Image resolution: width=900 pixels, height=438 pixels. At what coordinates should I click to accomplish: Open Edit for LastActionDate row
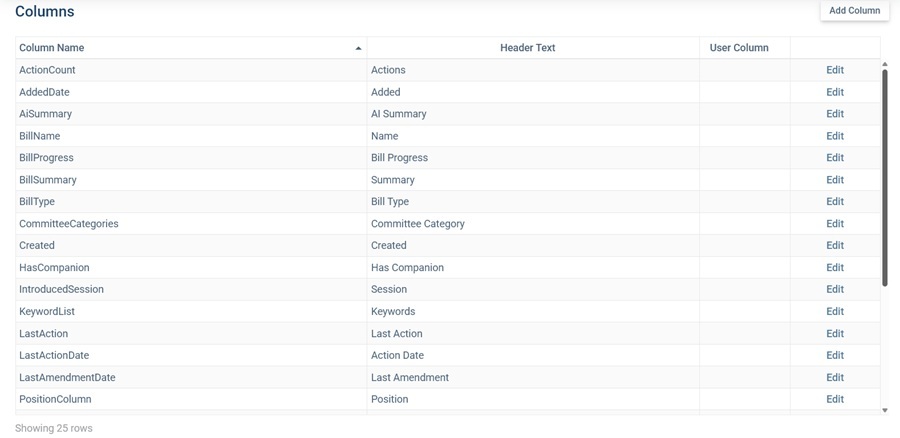pyautogui.click(x=835, y=355)
